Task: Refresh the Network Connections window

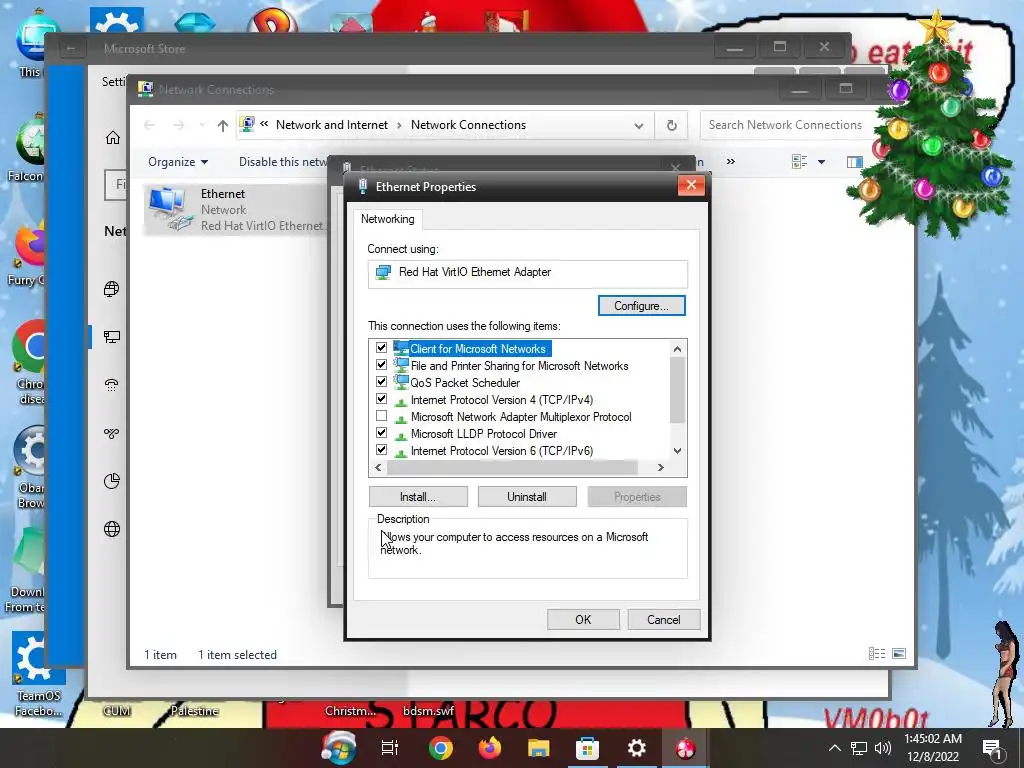Action: click(671, 125)
